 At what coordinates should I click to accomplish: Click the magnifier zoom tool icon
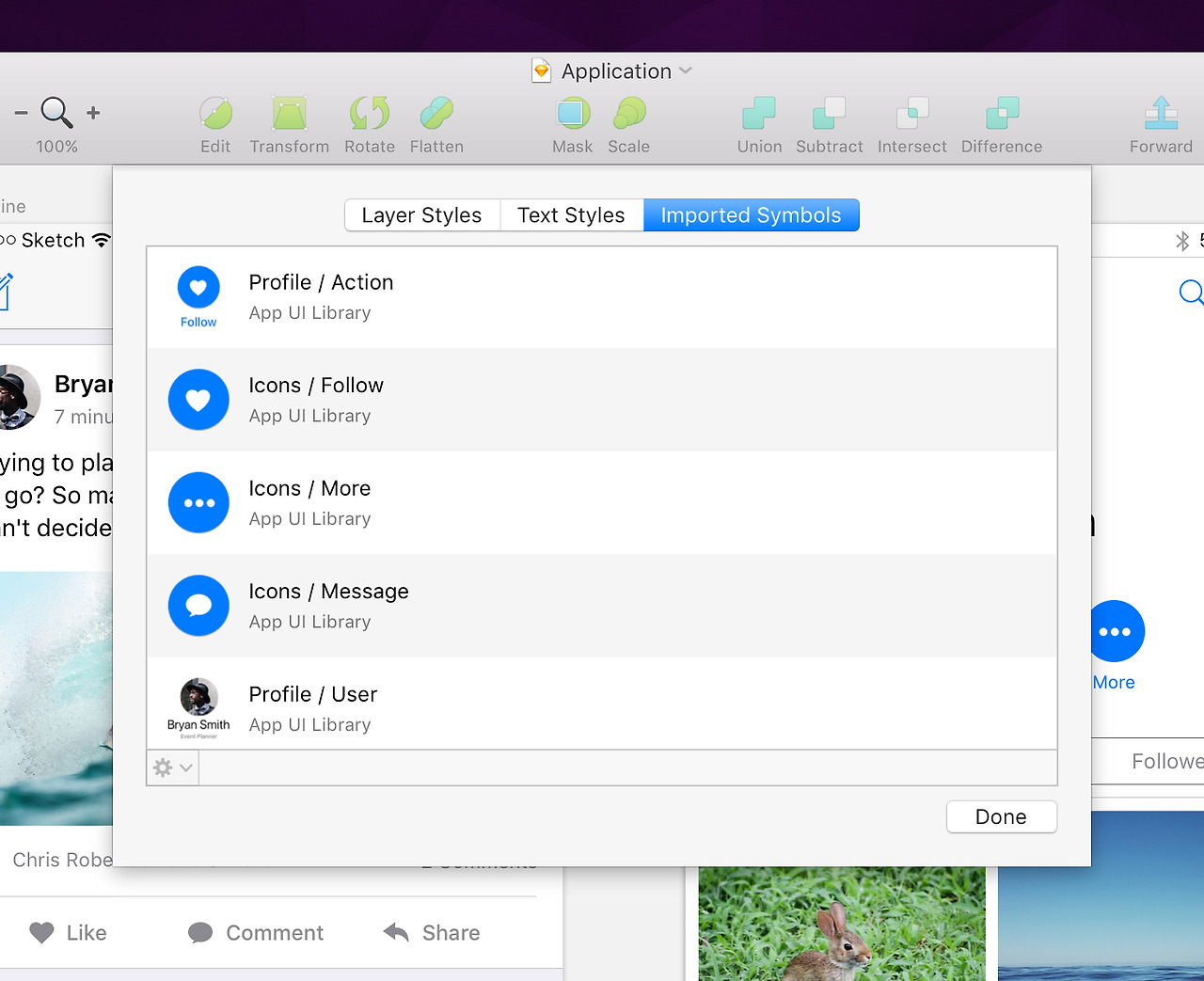[56, 113]
